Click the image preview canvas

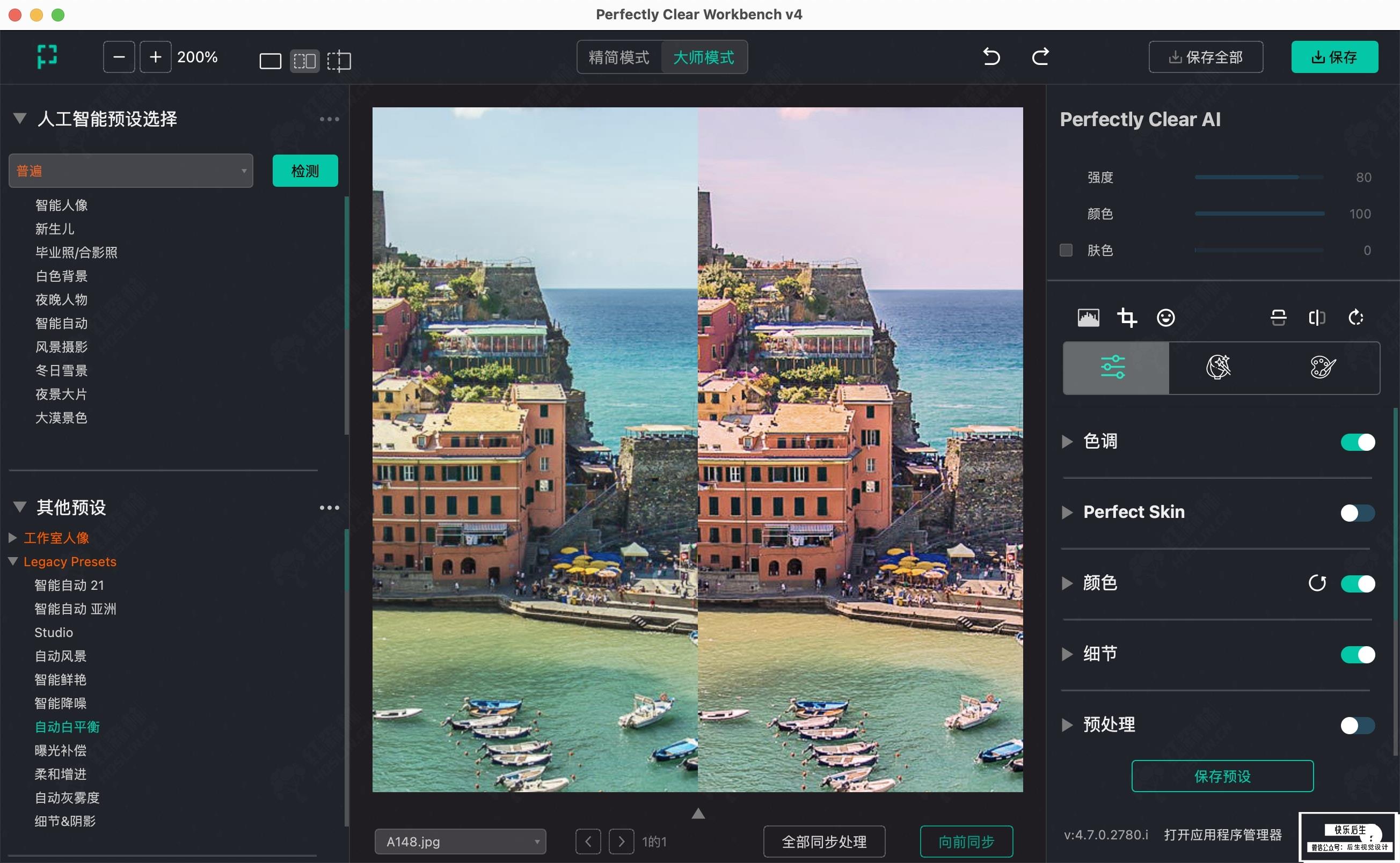[697, 449]
